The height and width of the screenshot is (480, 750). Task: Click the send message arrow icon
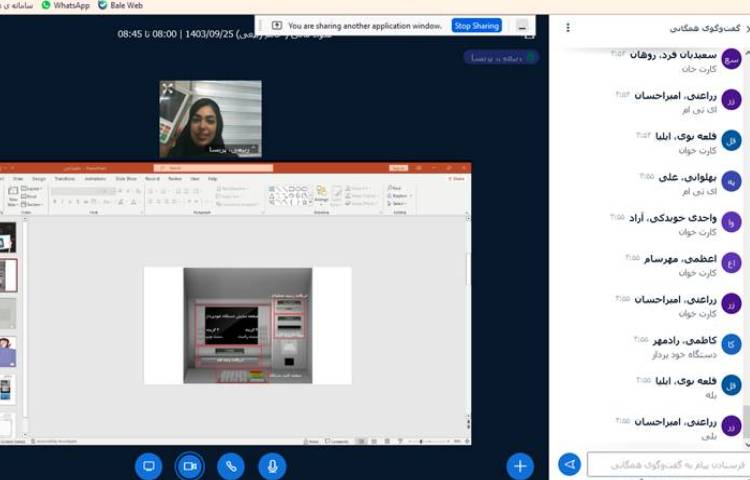click(x=569, y=465)
